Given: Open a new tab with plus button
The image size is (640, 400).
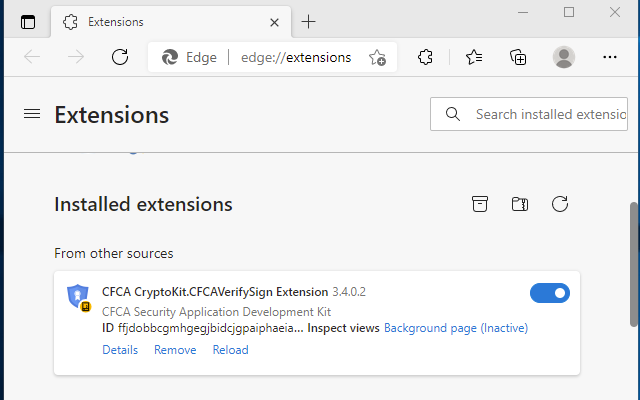Looking at the screenshot, I should click(309, 21).
